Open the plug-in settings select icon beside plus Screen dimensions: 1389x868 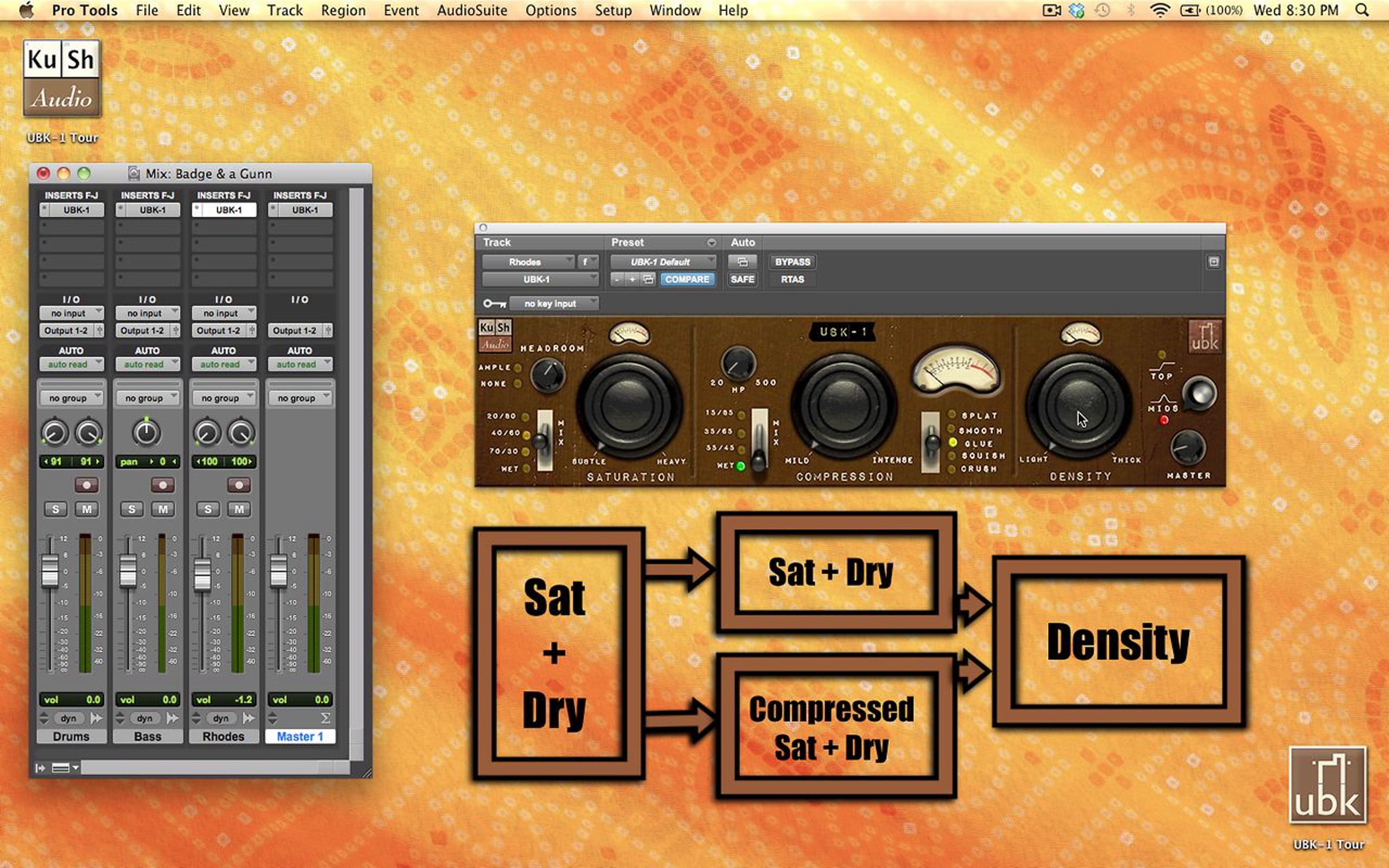[x=648, y=279]
